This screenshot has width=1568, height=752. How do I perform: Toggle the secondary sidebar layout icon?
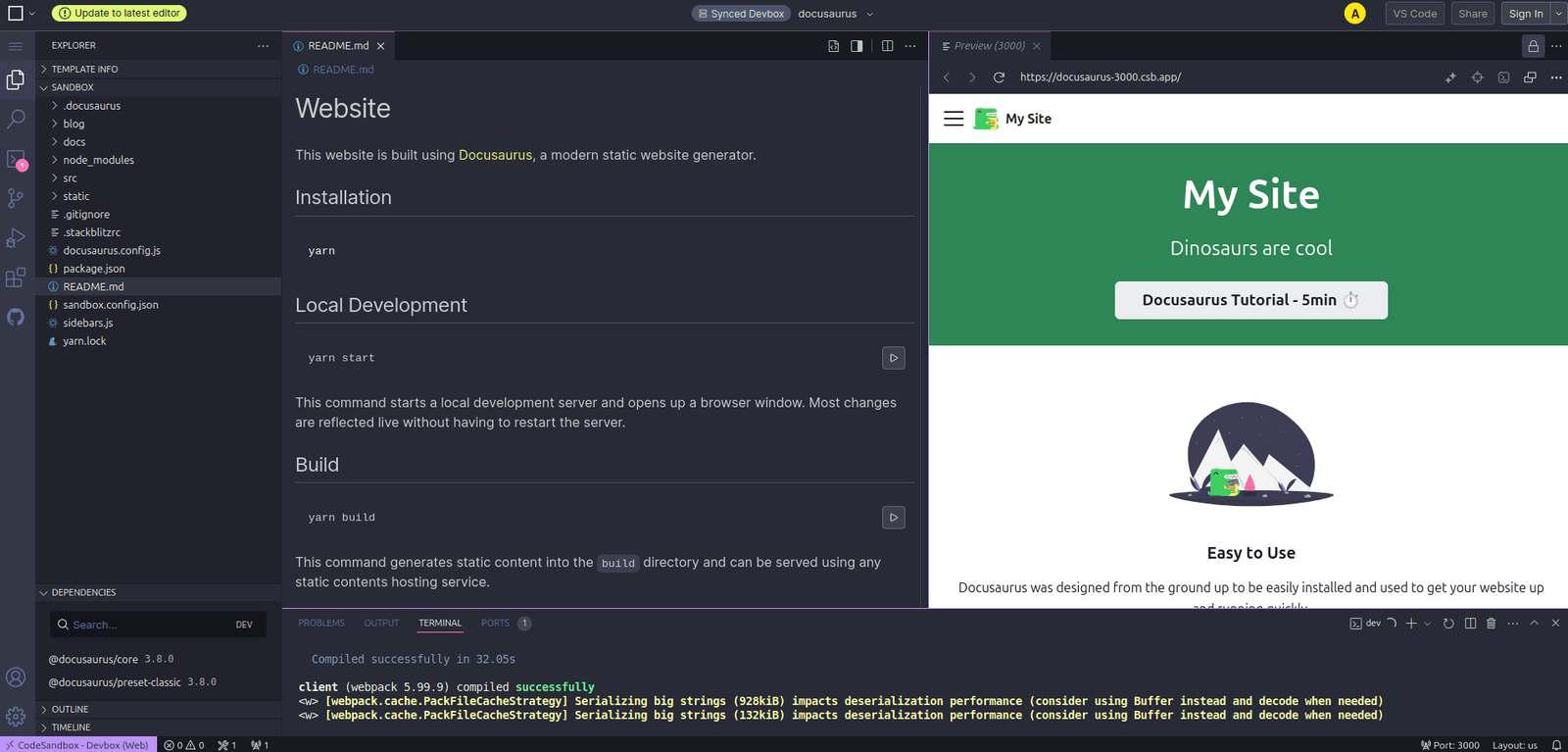click(x=857, y=46)
